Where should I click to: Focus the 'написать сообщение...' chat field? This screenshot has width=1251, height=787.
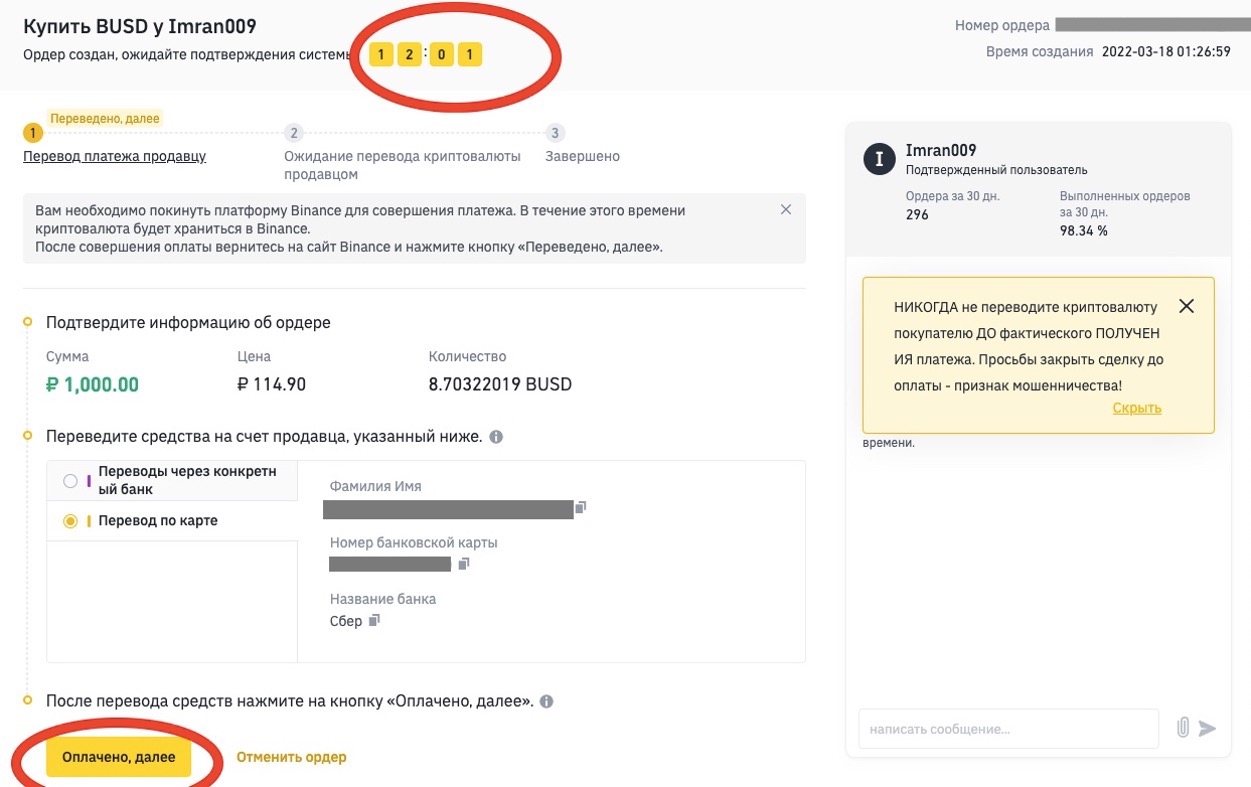pyautogui.click(x=1008, y=729)
